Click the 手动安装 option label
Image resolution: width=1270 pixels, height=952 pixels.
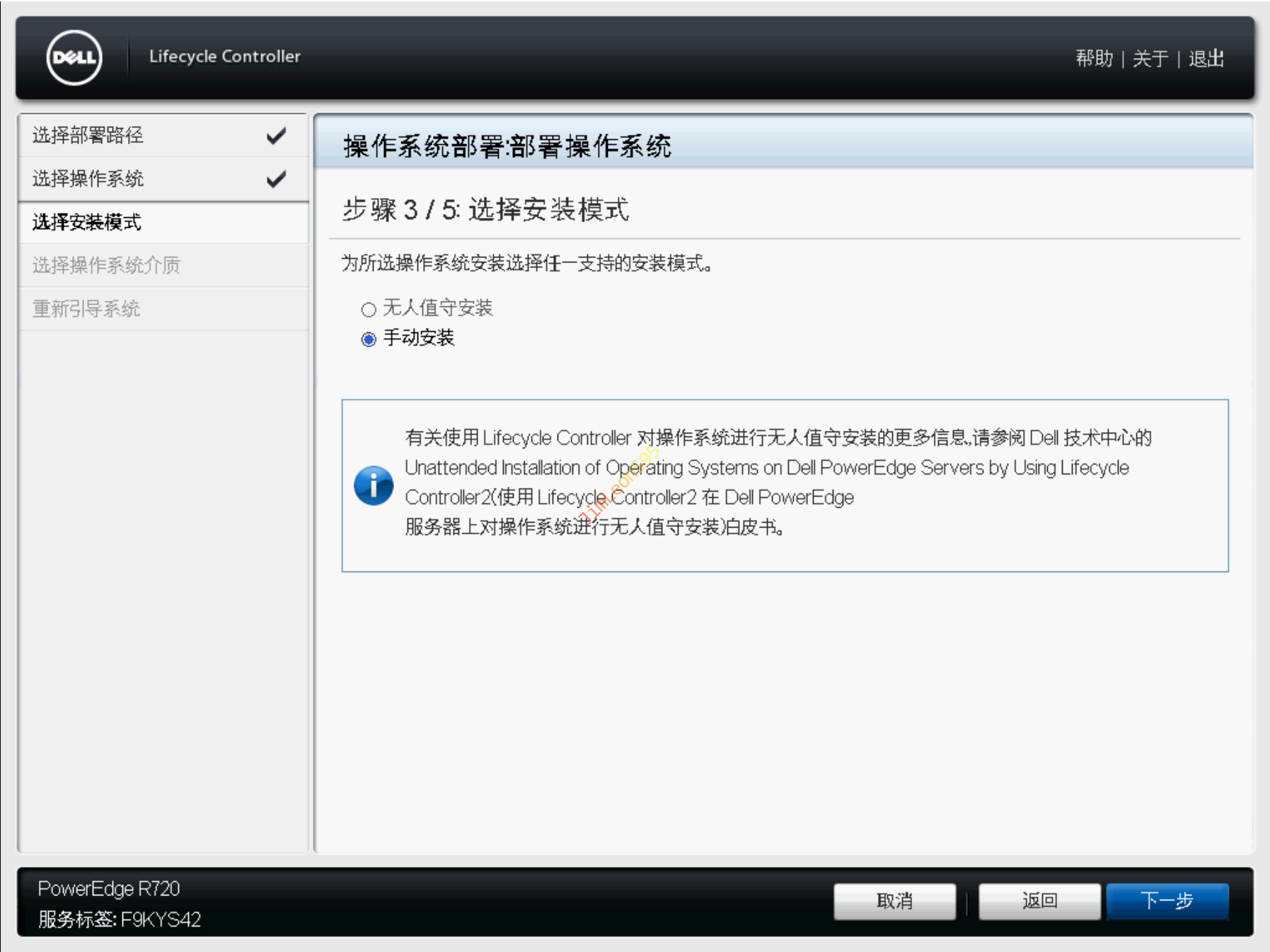(x=418, y=338)
